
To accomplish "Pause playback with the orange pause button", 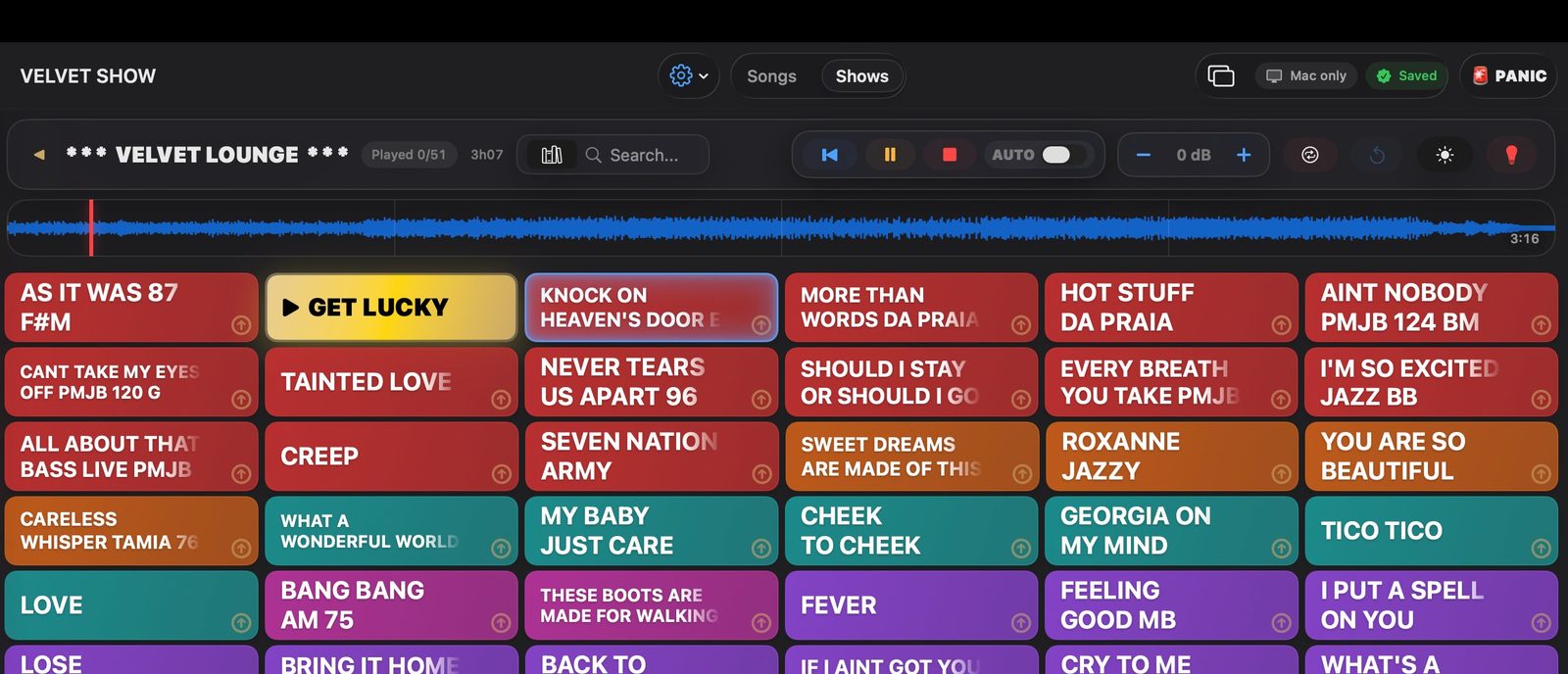I will click(890, 155).
